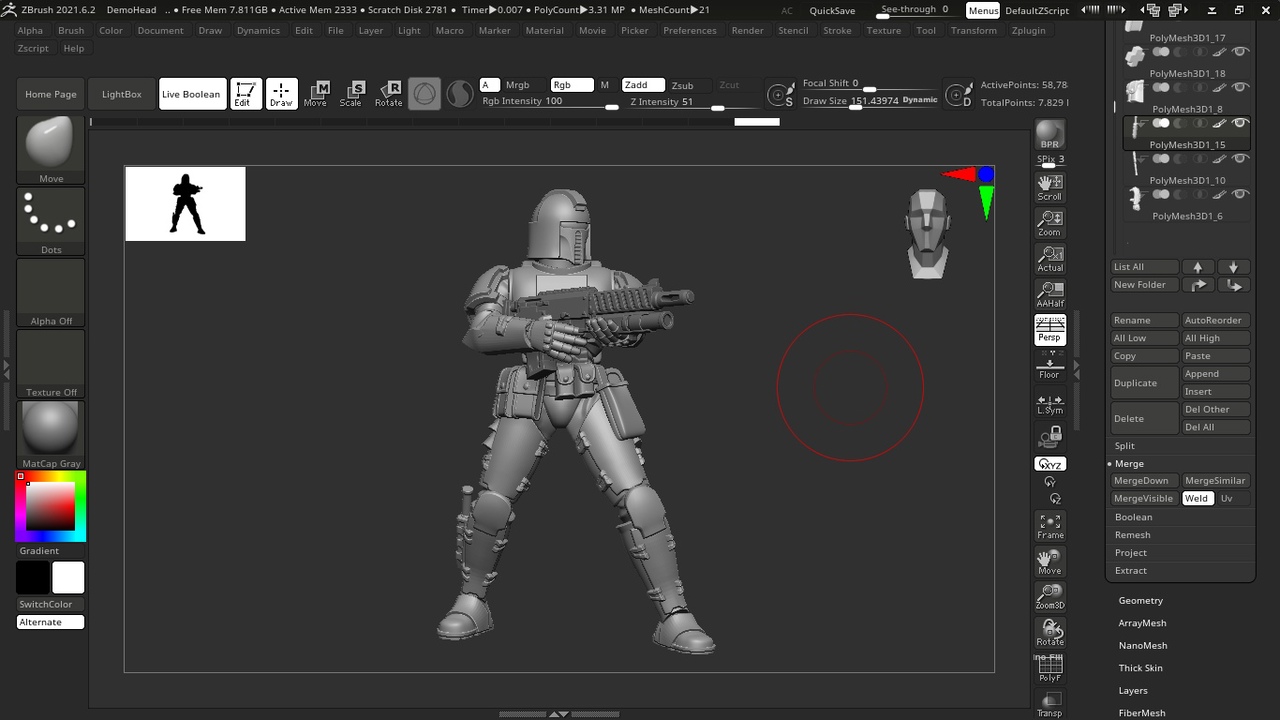Viewport: 1280px width, 720px height.
Task: Toggle the Rgb mode button
Action: pyautogui.click(x=571, y=85)
